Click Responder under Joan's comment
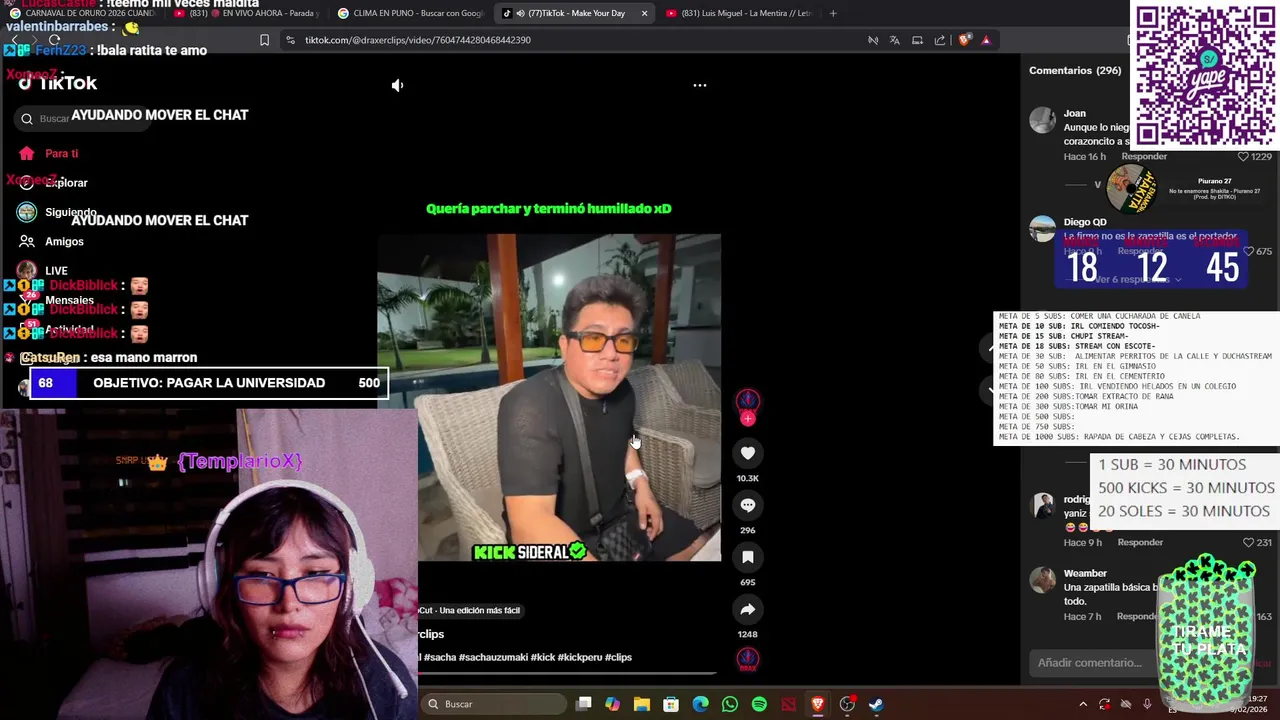Viewport: 1280px width, 720px height. coord(1144,157)
